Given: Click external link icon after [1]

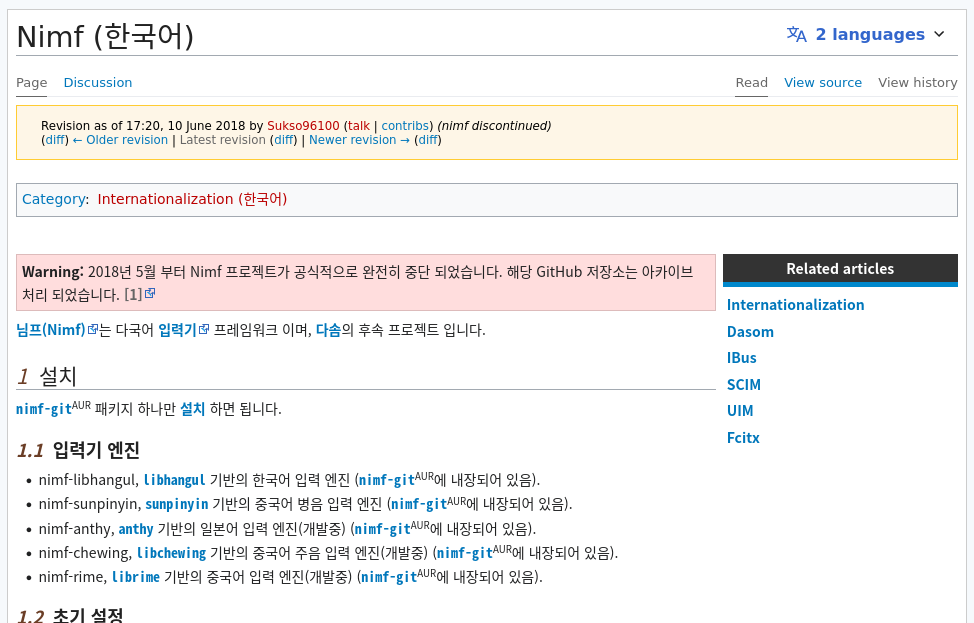Looking at the screenshot, I should coord(150,293).
